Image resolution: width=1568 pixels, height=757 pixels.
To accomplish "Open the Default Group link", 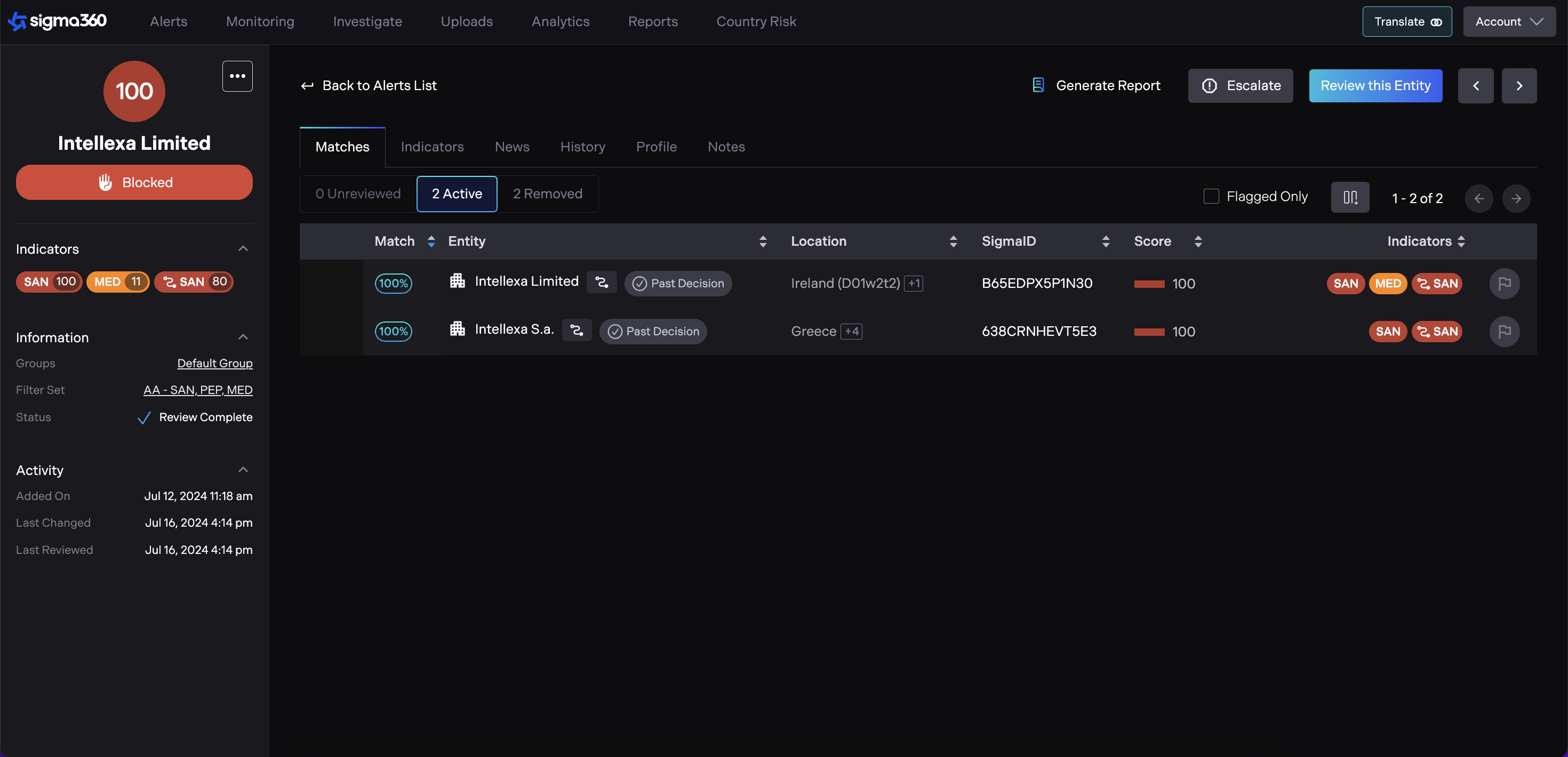I will [x=214, y=363].
